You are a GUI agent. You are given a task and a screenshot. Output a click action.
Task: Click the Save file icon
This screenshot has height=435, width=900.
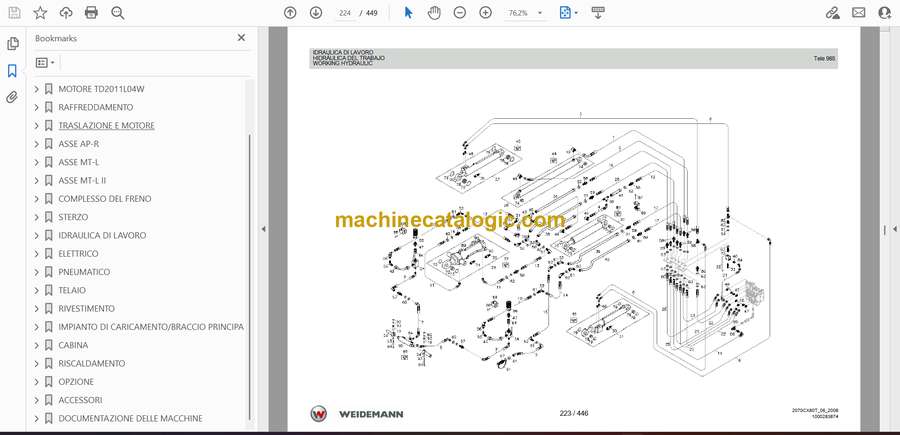pyautogui.click(x=14, y=13)
